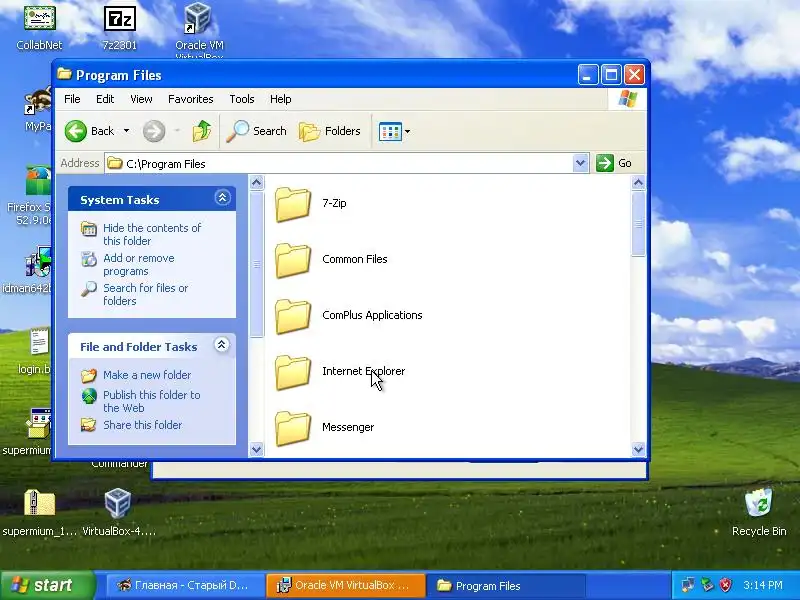Click Publish this folder to the Web
Image resolution: width=800 pixels, height=600 pixels.
coord(152,401)
